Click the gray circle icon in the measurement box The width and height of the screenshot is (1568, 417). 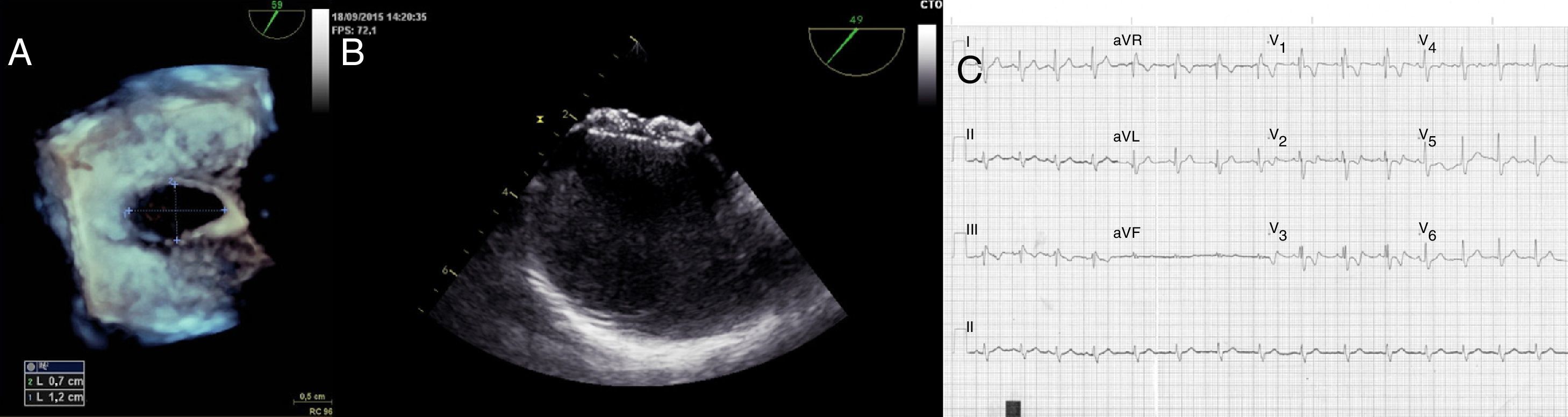coord(31,367)
